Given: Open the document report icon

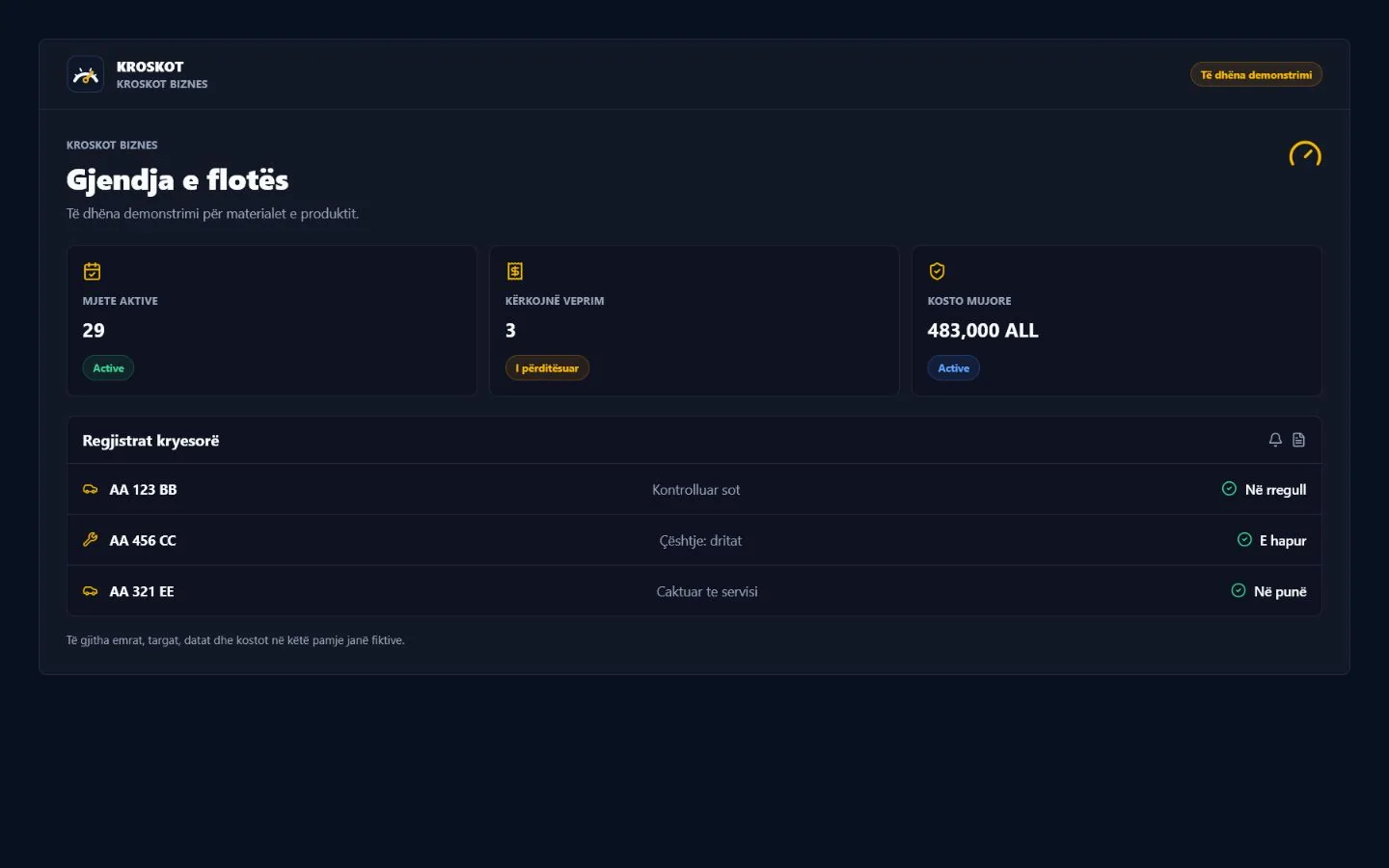Looking at the screenshot, I should pos(1298,440).
